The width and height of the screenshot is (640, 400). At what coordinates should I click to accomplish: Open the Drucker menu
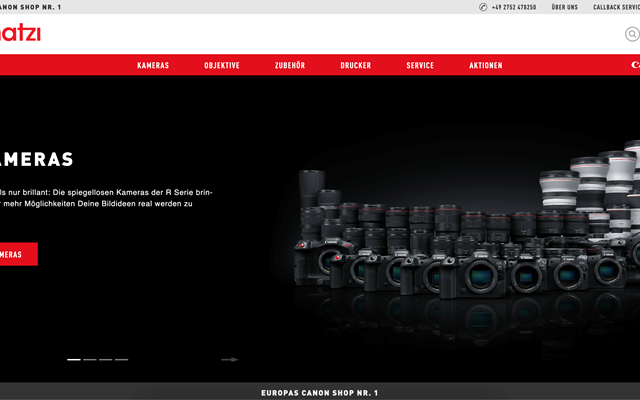pos(356,65)
